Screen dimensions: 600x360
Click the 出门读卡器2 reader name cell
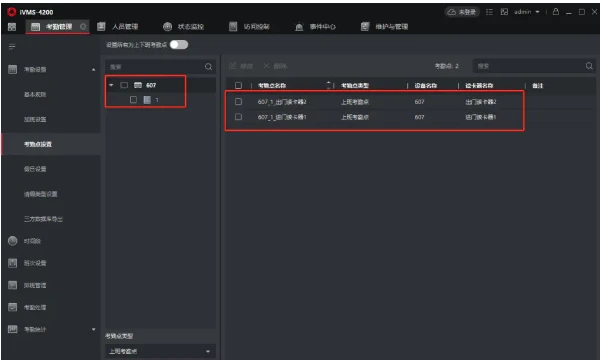481,102
